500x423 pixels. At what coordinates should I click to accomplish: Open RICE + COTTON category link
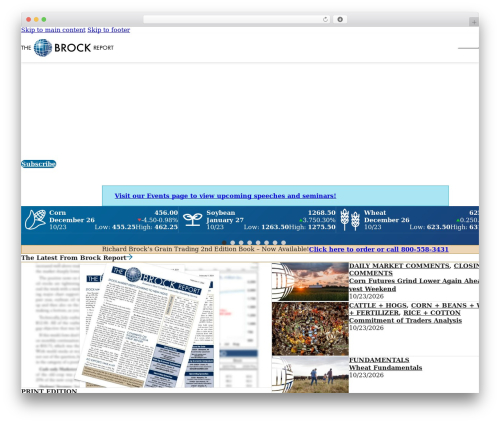432,313
